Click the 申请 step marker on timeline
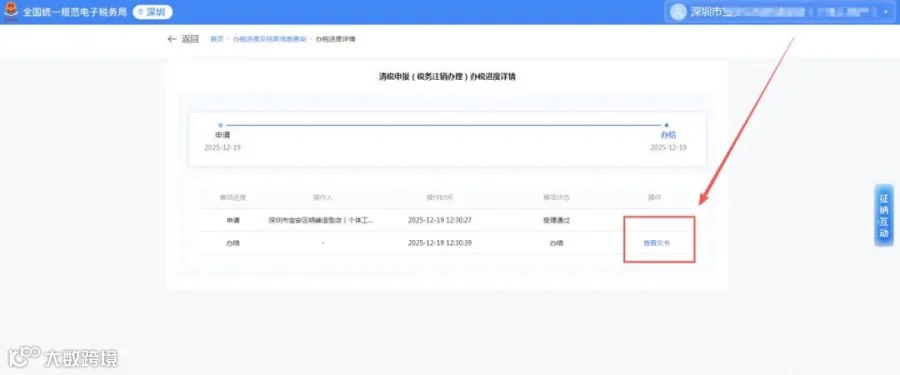Screen dimensions: 900x375 pos(220,125)
